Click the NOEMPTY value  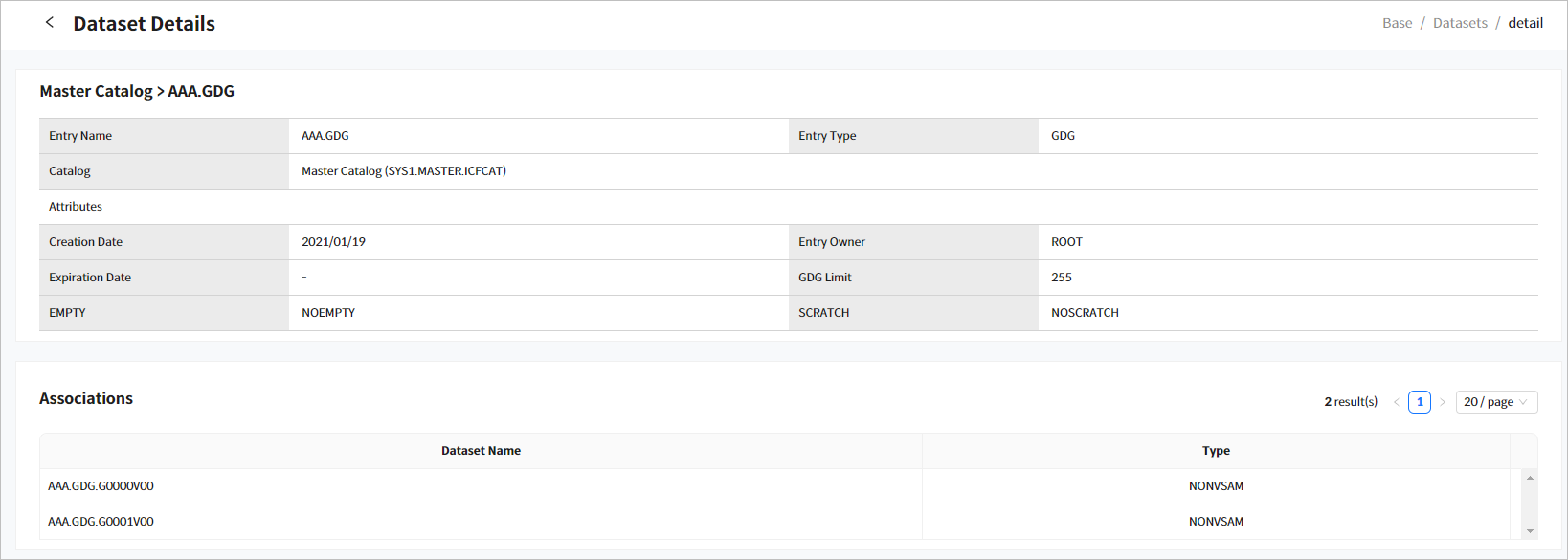328,313
